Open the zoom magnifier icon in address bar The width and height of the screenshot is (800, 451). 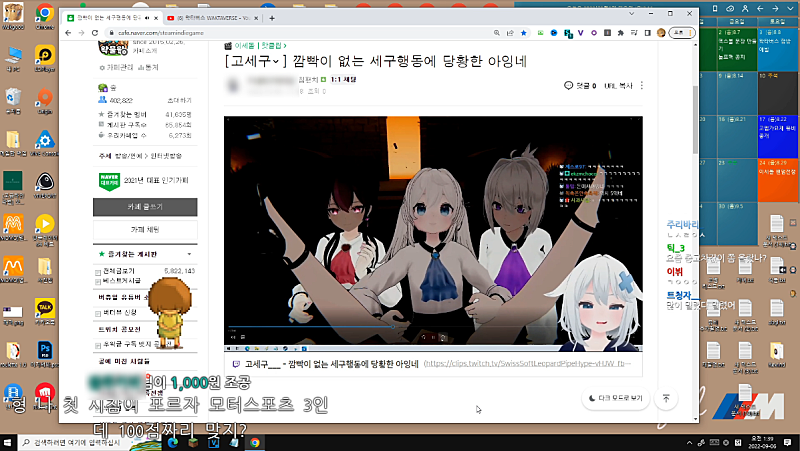pos(496,33)
